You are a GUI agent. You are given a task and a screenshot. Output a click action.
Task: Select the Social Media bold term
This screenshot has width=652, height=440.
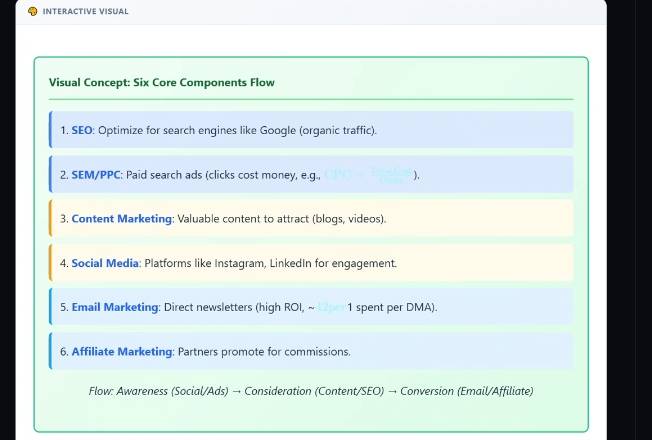click(x=105, y=263)
